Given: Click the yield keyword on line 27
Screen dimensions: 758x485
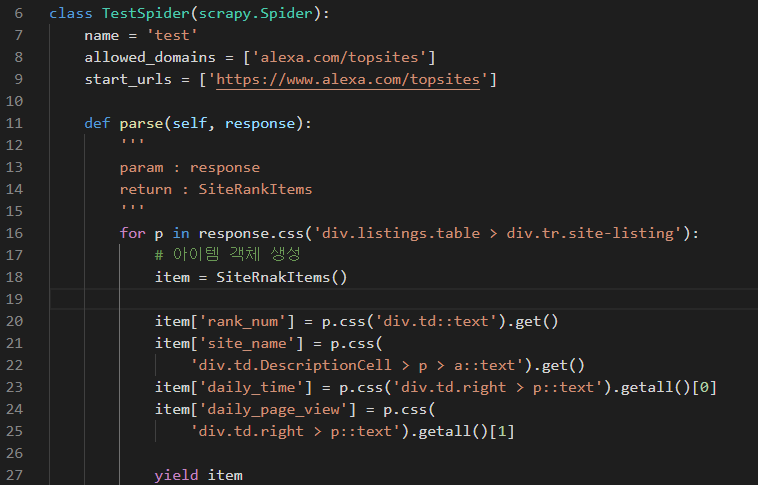Looking at the screenshot, I should (176, 475).
